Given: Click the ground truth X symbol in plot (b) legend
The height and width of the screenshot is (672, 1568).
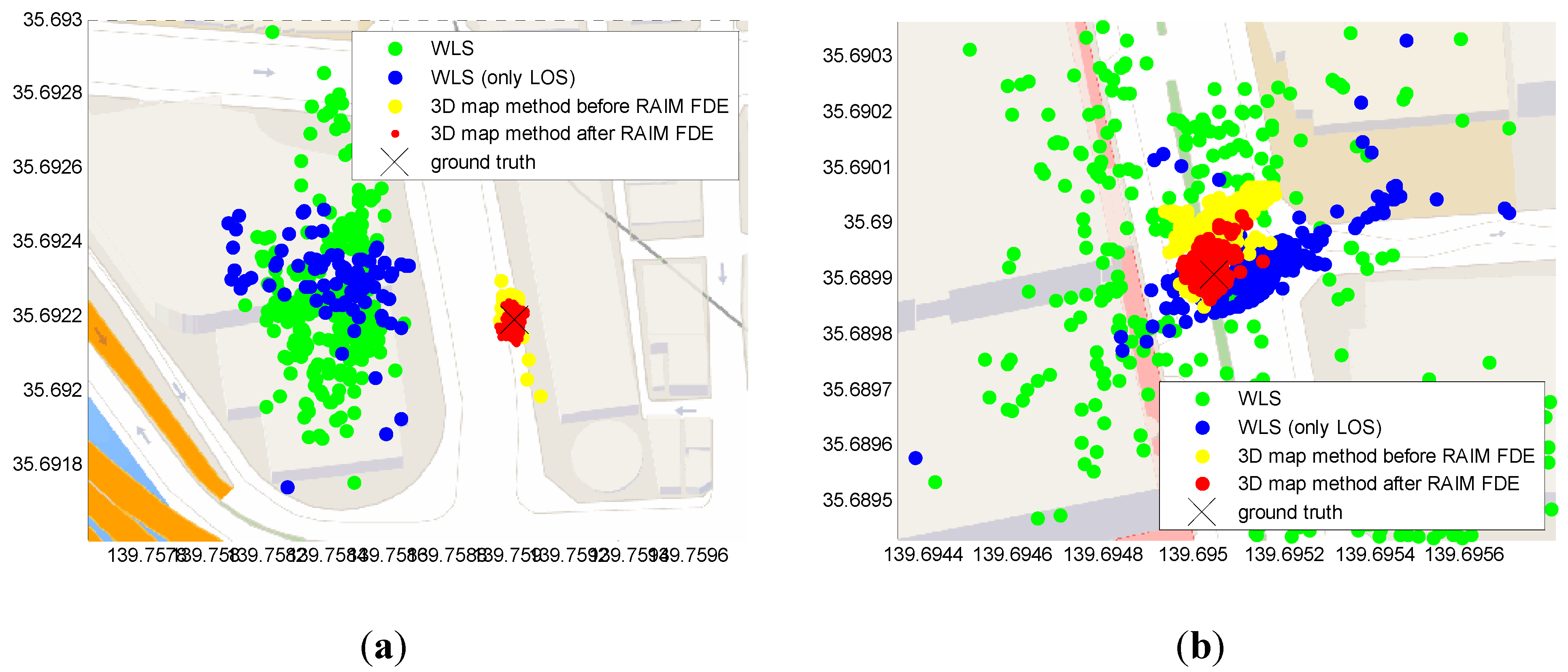Looking at the screenshot, I should tap(1202, 513).
